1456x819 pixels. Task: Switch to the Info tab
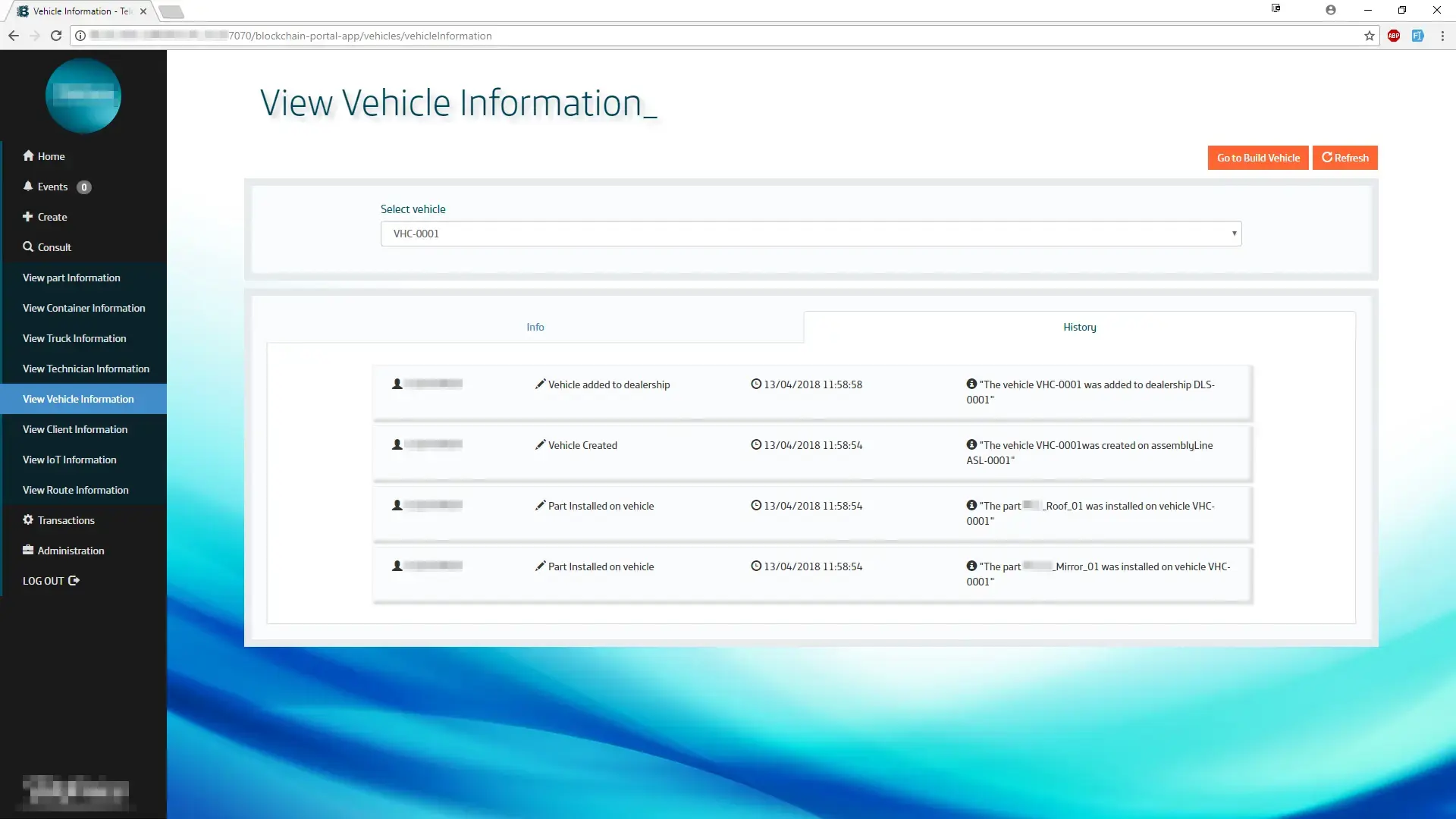click(535, 327)
